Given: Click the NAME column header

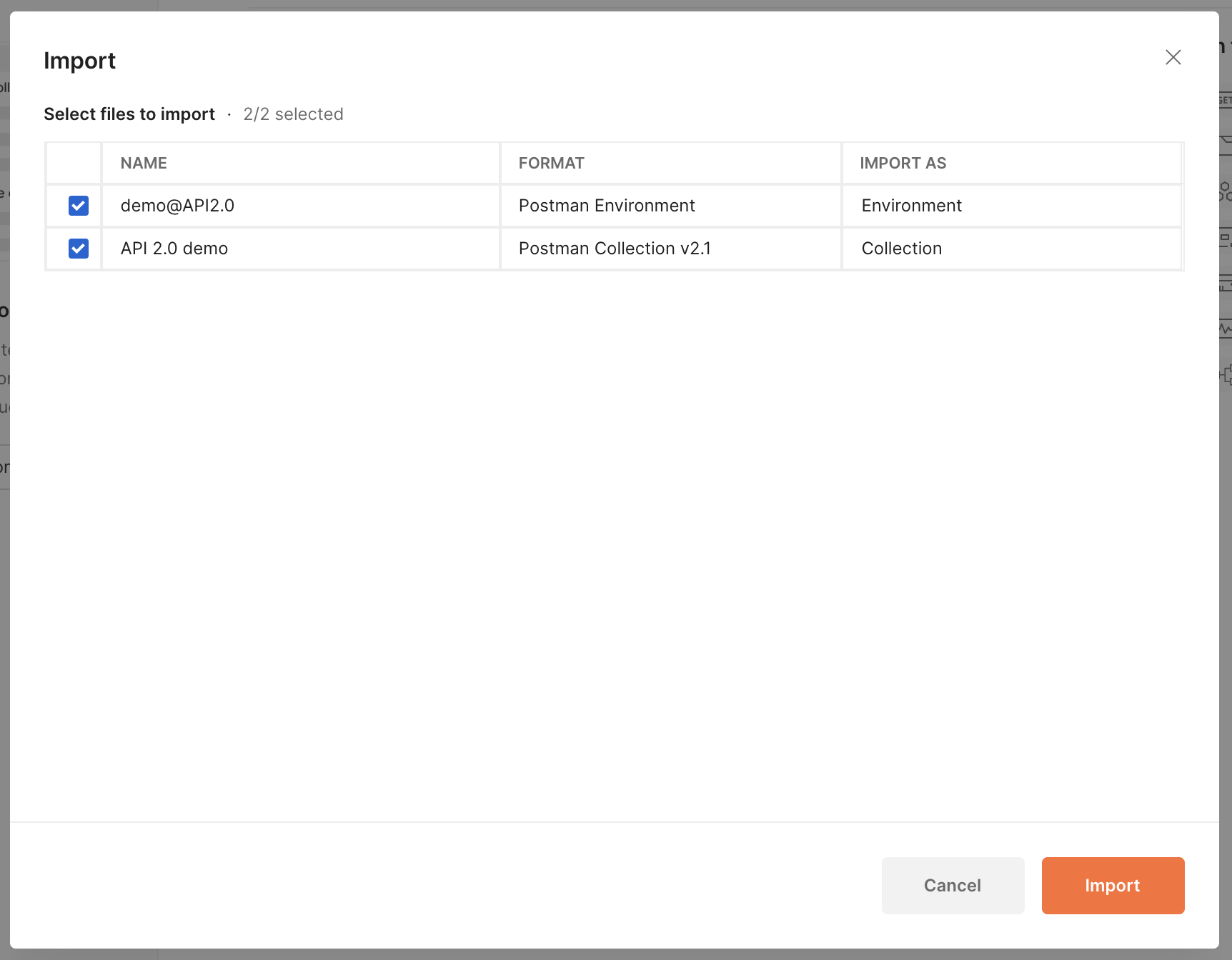Looking at the screenshot, I should click(143, 163).
